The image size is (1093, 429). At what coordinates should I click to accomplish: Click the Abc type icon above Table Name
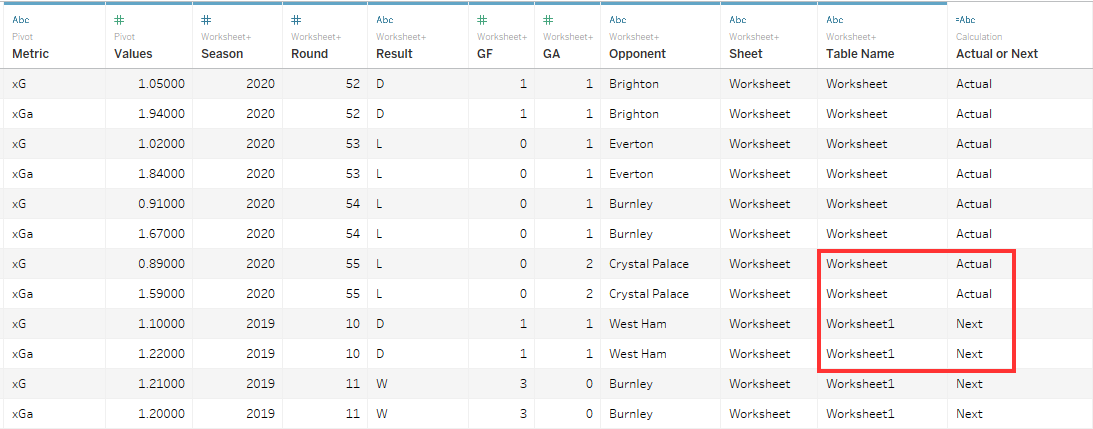[x=835, y=20]
